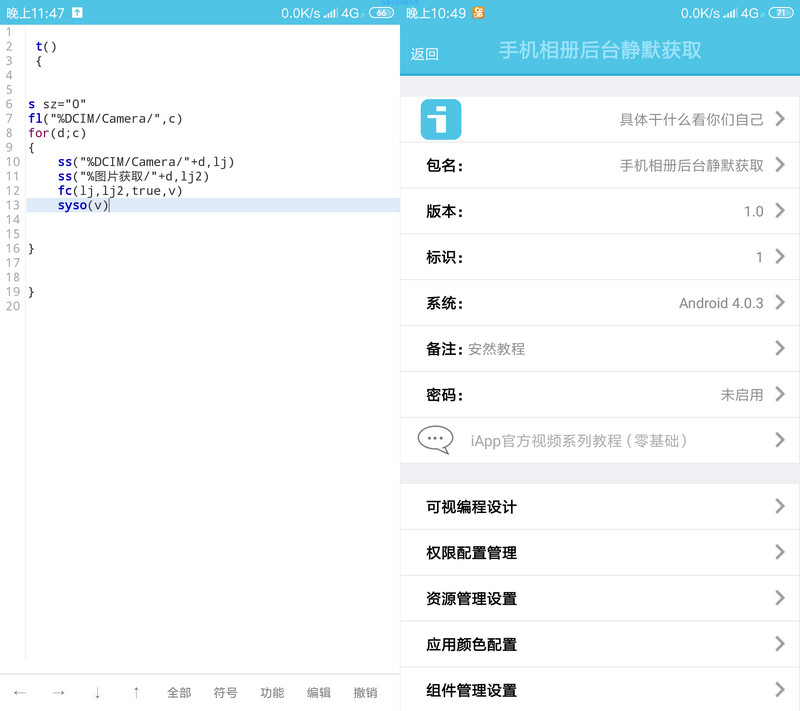Open the 符号 menu in bottom bar

click(x=226, y=691)
